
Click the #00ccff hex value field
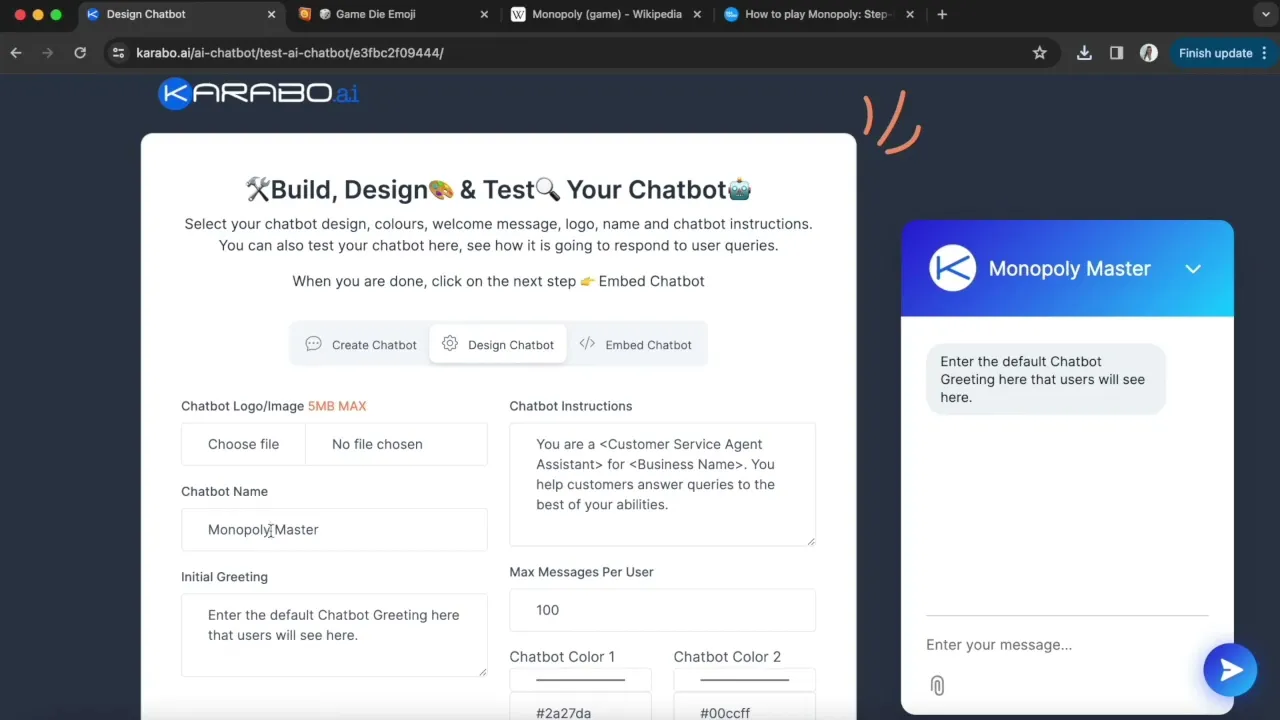pos(744,708)
